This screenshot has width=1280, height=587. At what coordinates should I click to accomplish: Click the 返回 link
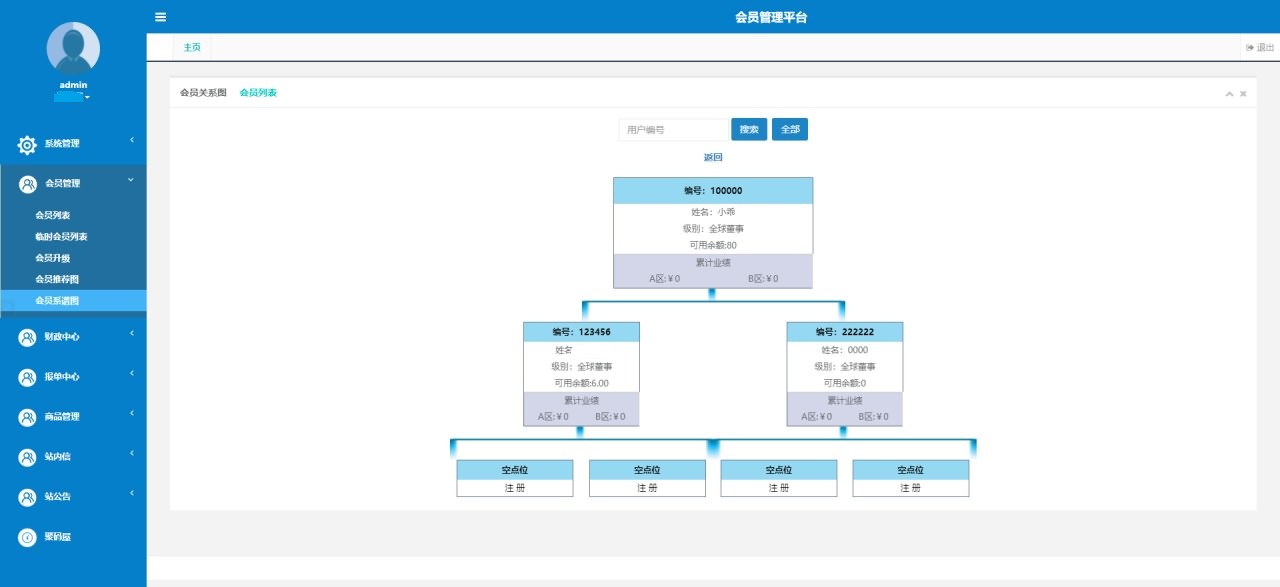point(713,157)
